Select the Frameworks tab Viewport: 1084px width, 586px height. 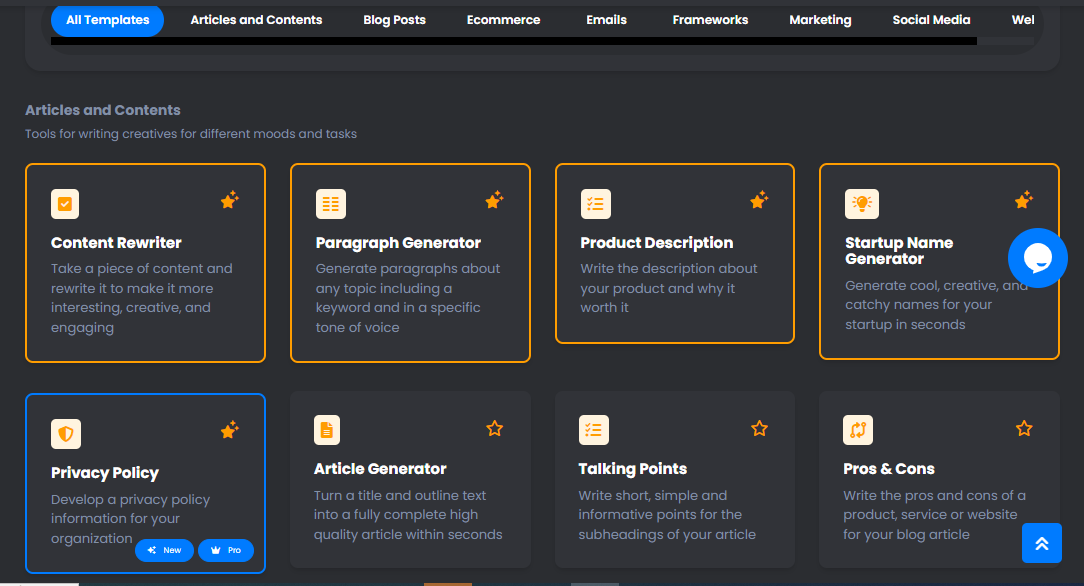[710, 20]
